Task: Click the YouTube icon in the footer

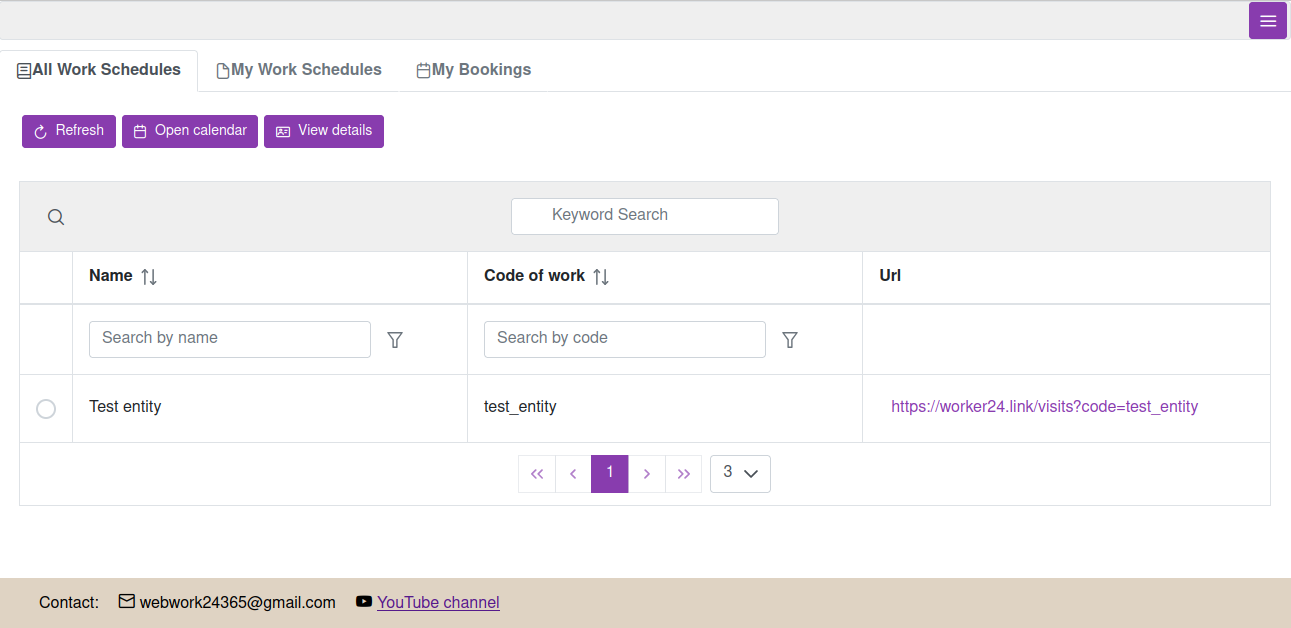Action: point(363,602)
